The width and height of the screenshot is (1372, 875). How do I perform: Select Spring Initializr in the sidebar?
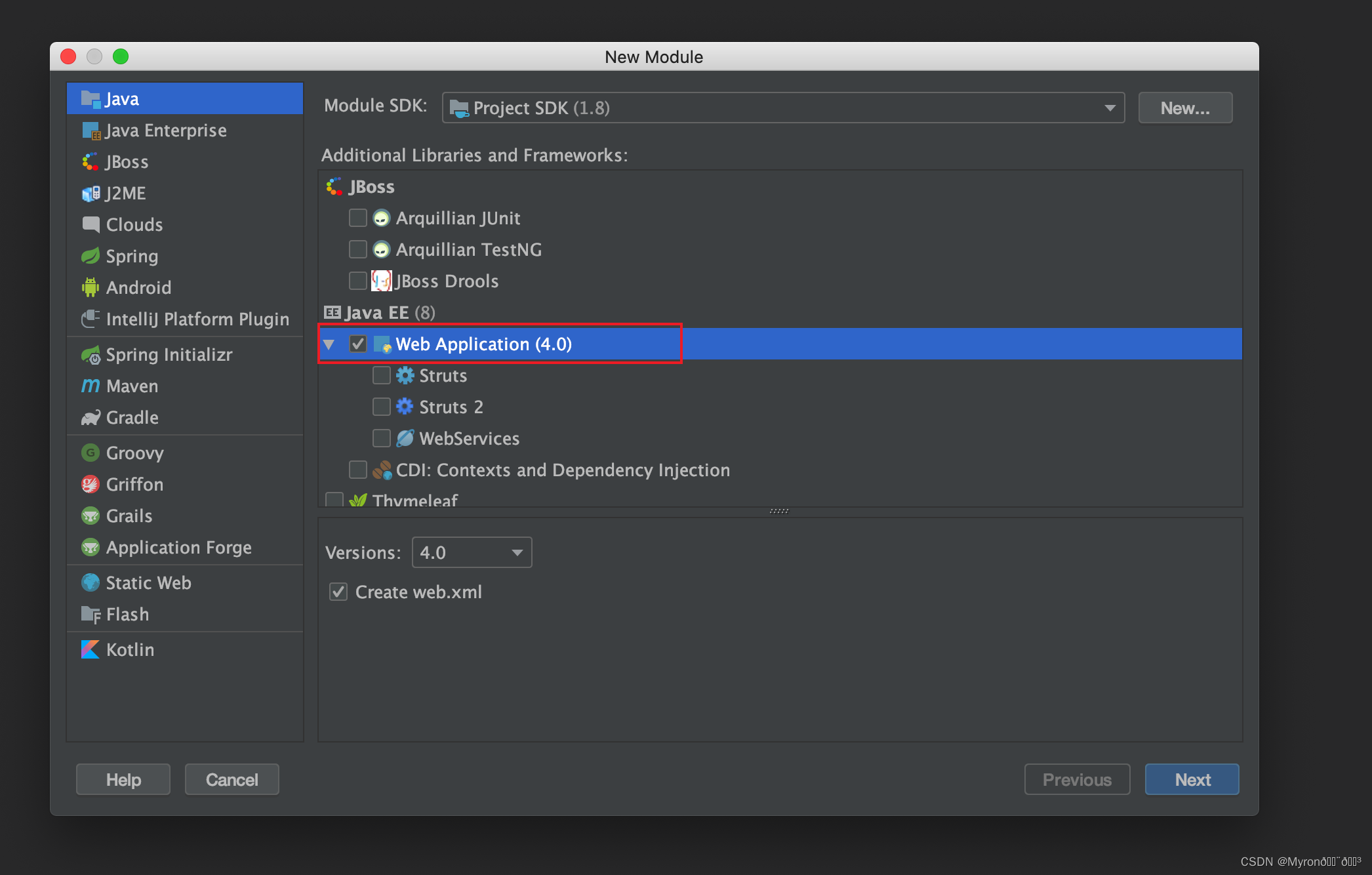click(x=169, y=355)
